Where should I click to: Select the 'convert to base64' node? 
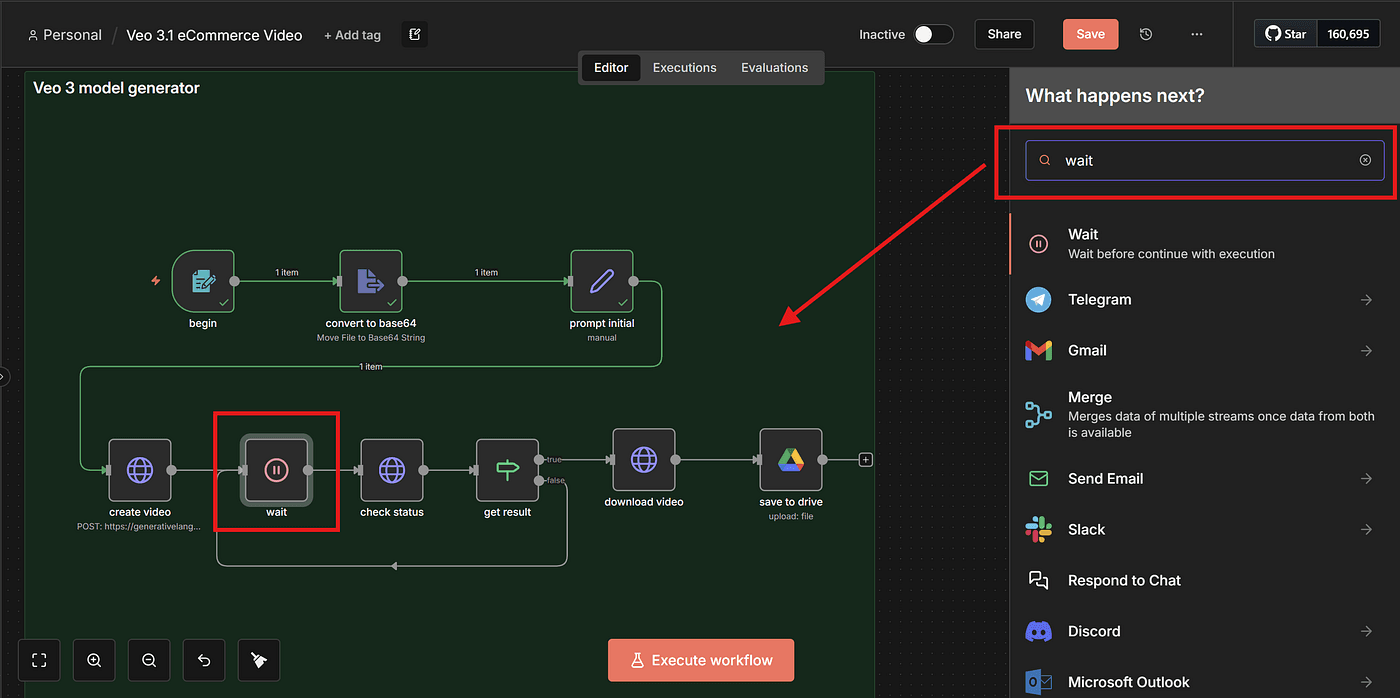click(x=371, y=282)
